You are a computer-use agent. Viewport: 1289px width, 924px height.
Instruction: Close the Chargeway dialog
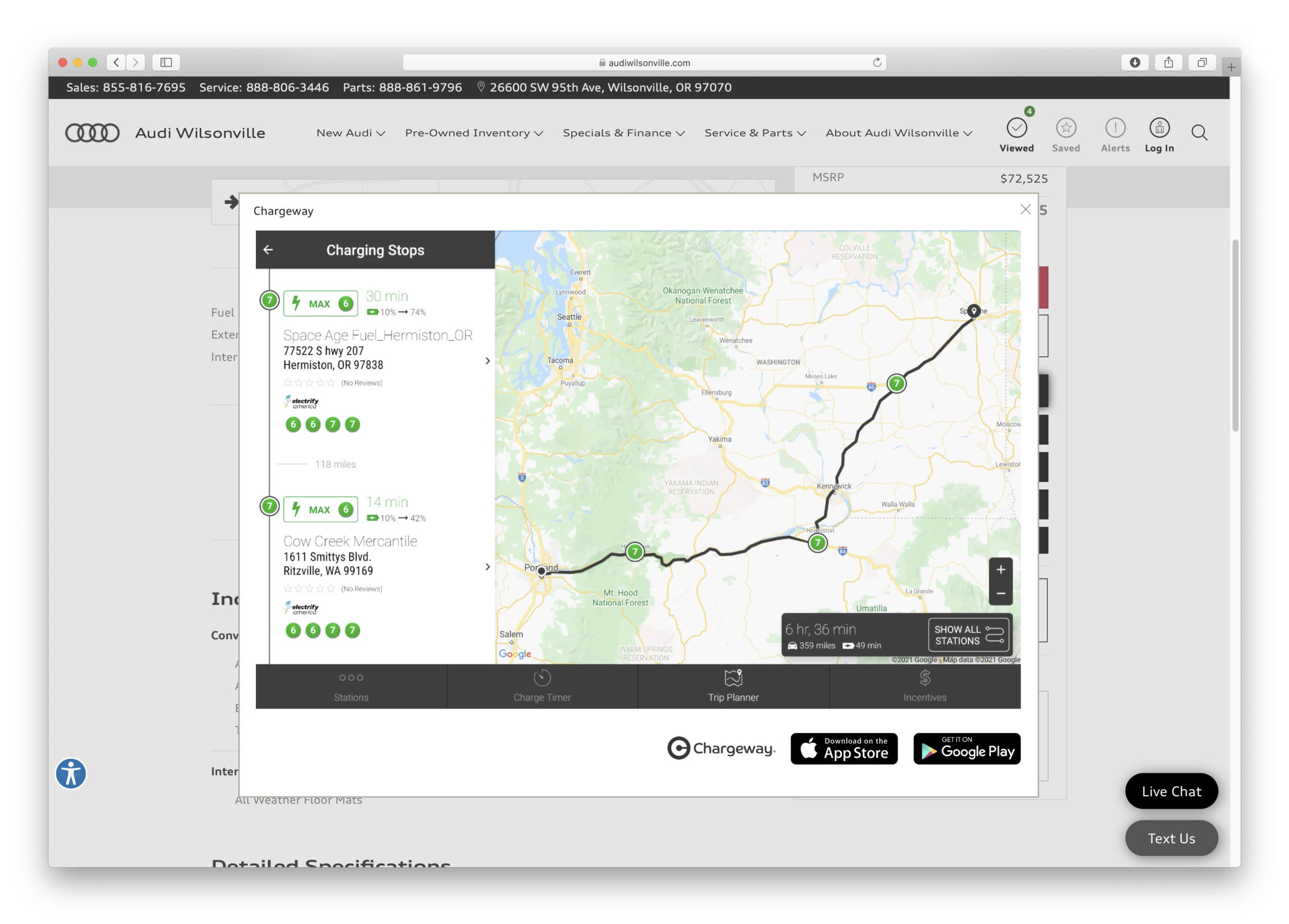point(1025,209)
